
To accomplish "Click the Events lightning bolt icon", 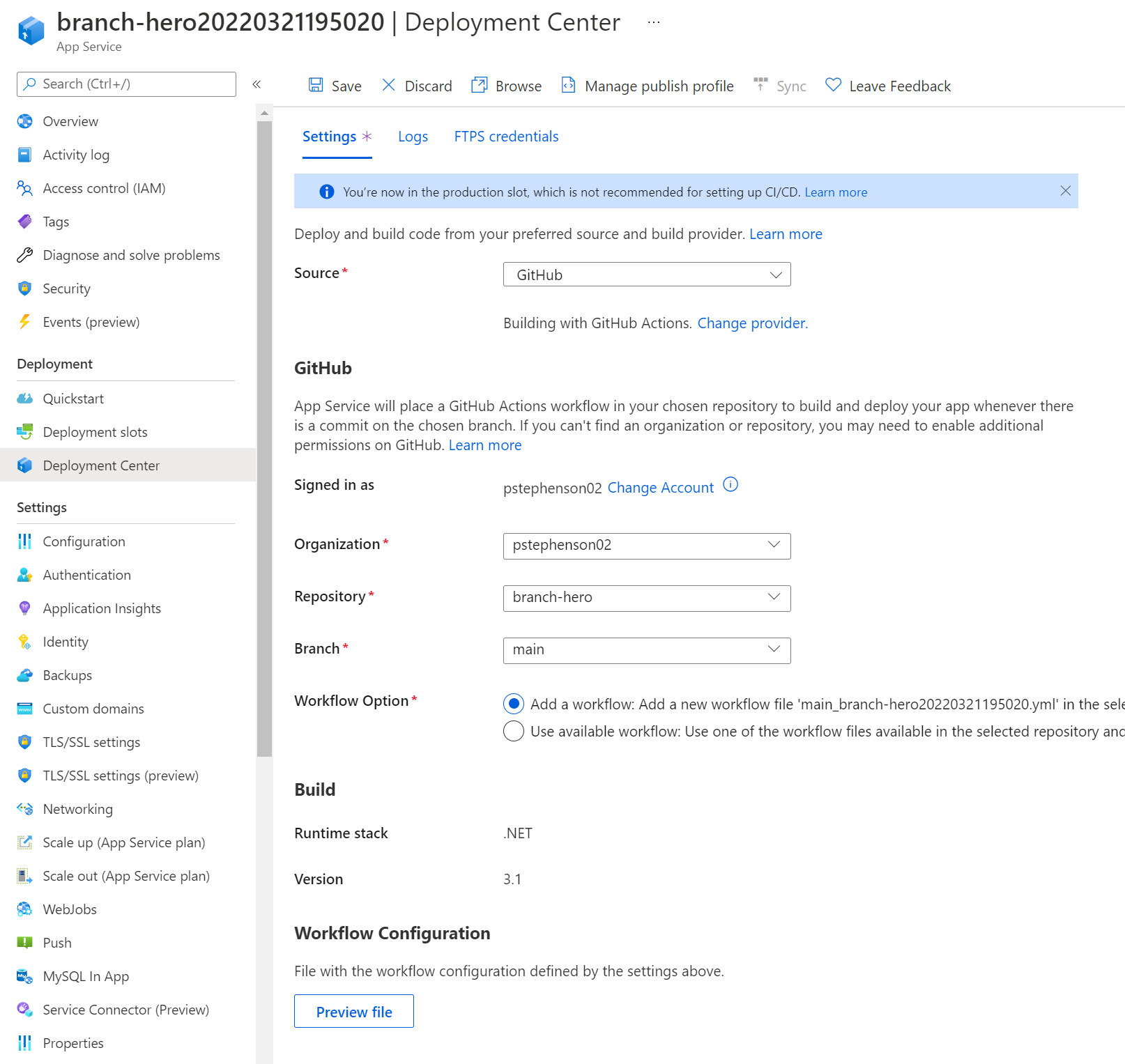I will point(25,322).
